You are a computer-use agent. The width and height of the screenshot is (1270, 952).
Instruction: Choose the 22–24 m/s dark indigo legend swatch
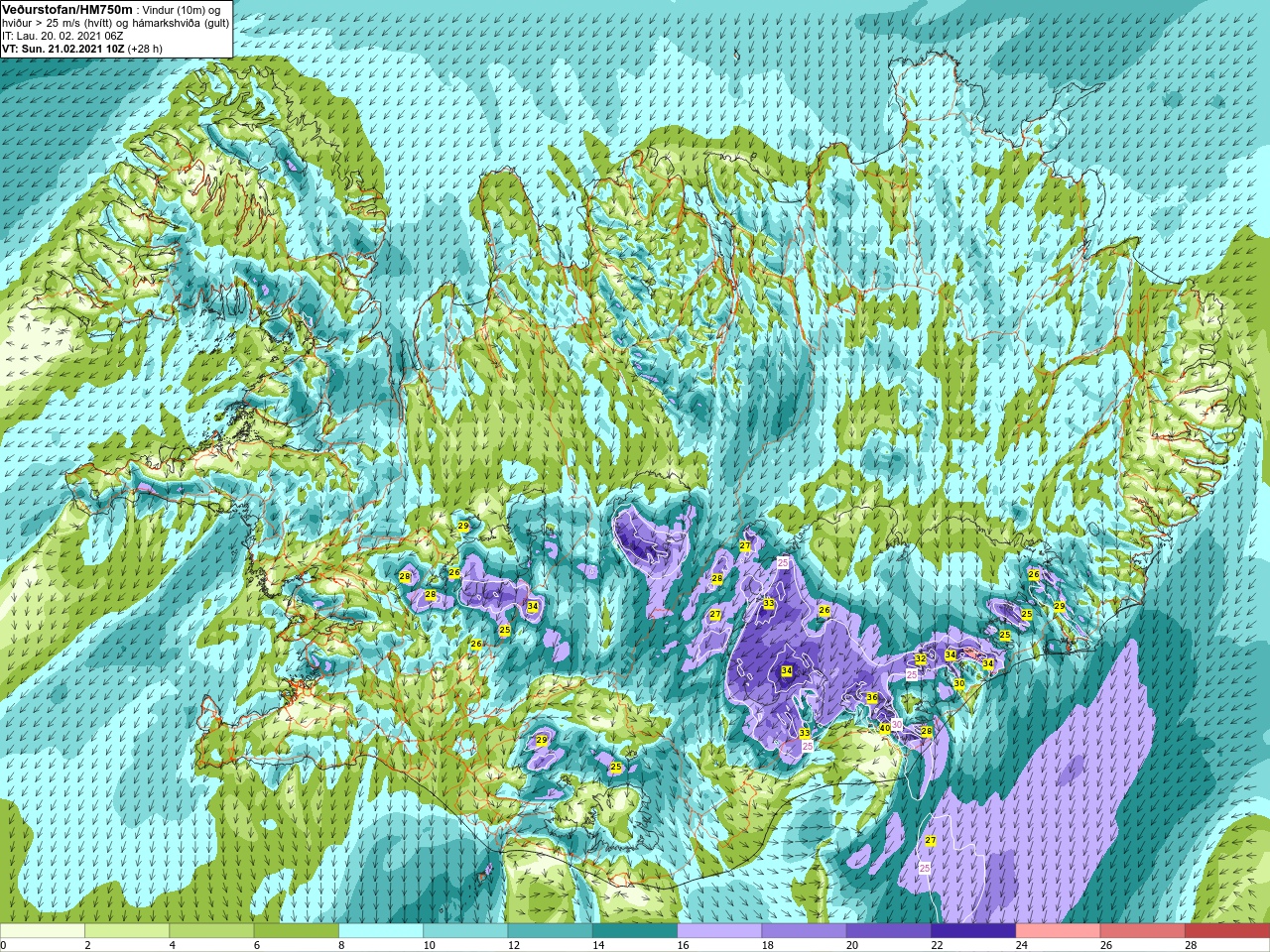click(x=973, y=931)
